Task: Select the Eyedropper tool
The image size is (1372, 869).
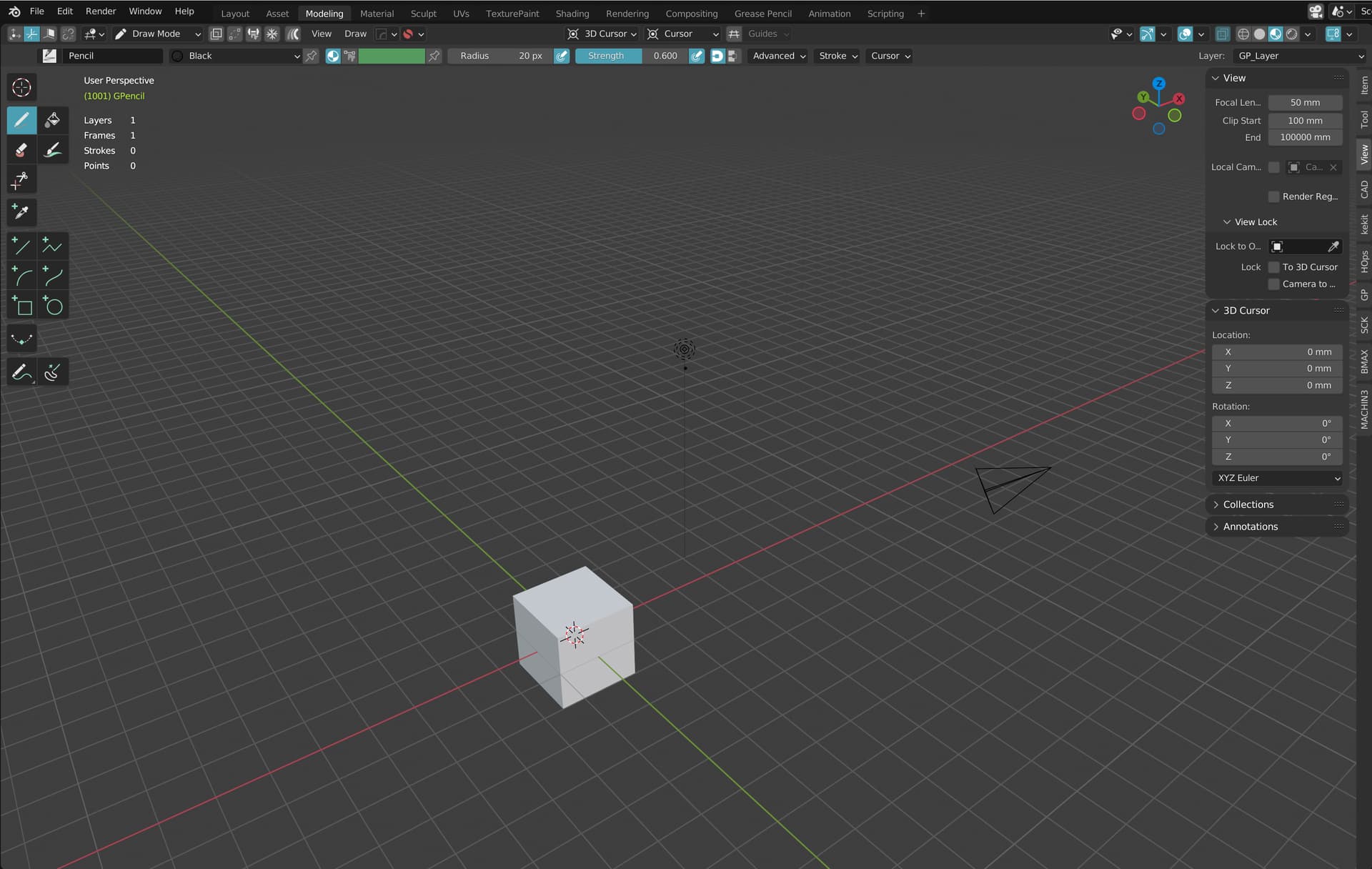Action: [x=21, y=212]
